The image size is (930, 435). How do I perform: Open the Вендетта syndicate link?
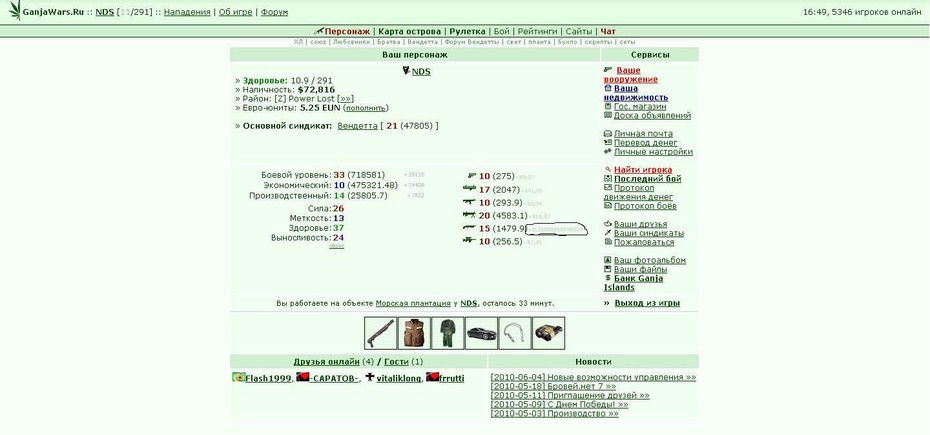[357, 126]
